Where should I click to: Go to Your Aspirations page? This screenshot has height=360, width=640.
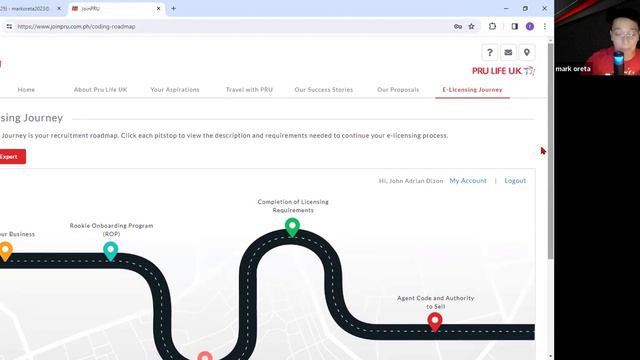click(175, 90)
